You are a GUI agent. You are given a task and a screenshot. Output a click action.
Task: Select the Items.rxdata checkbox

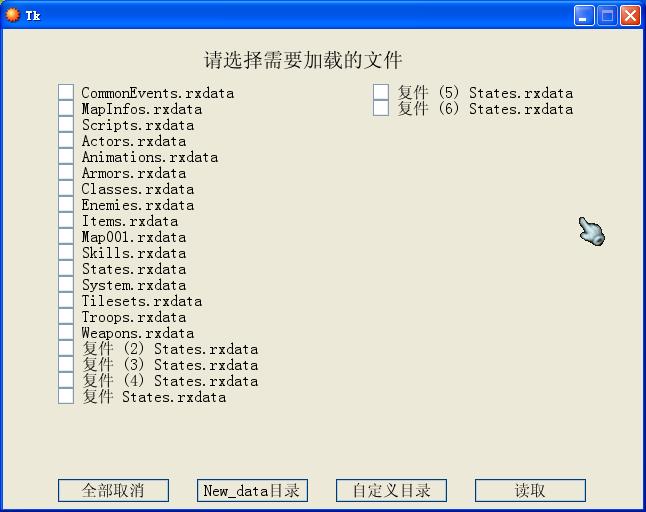(66, 220)
